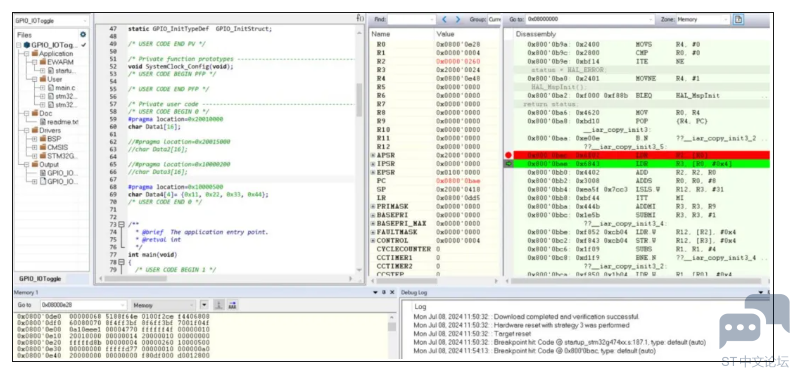The image size is (798, 377).
Task: Close the Memory 1 panel
Action: [392, 293]
